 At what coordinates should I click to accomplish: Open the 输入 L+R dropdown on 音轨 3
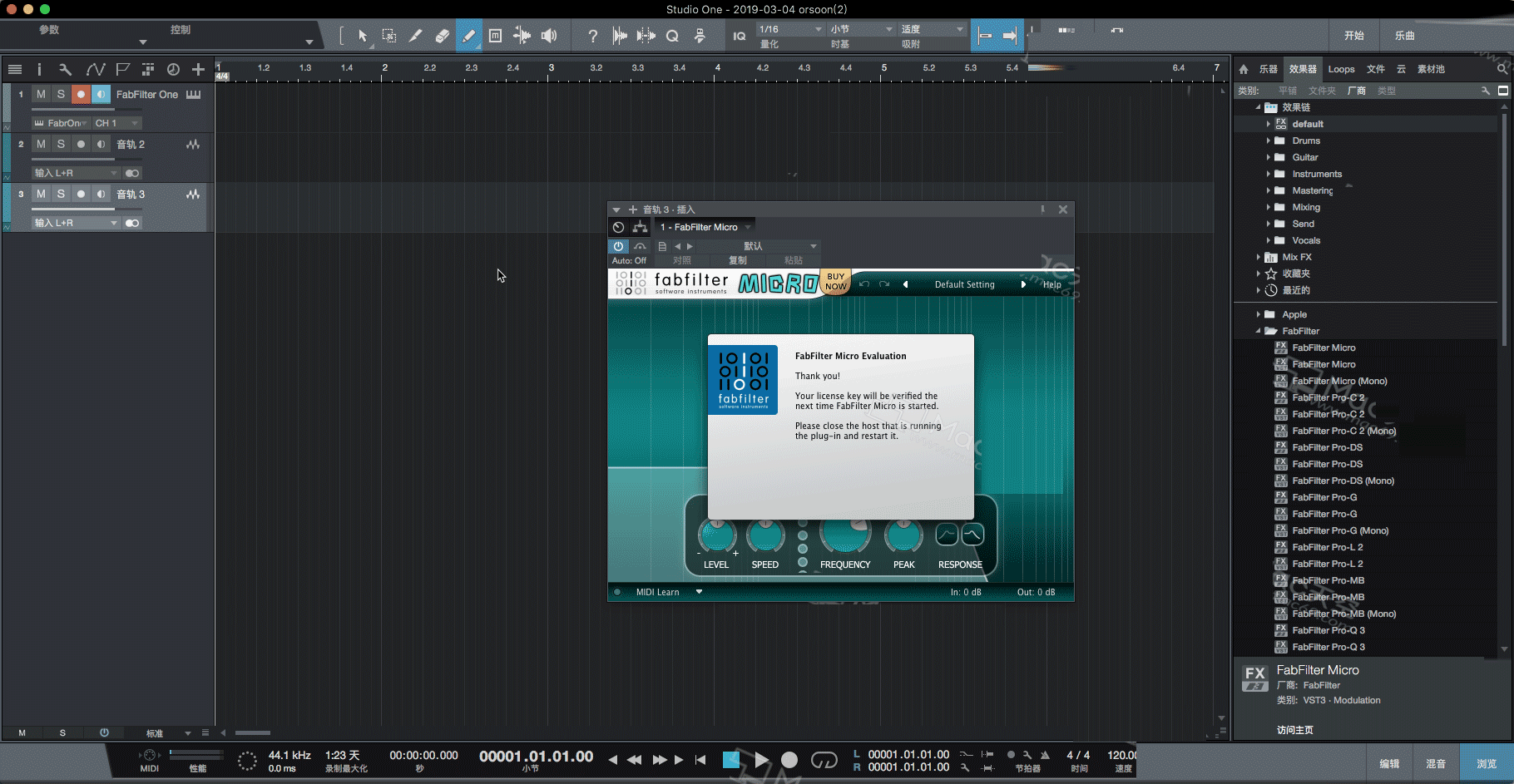coord(76,223)
